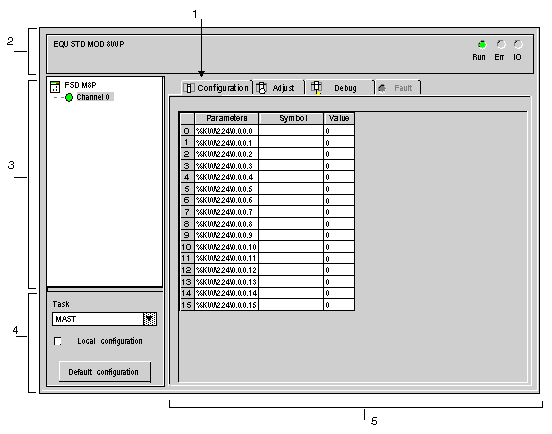Click the Adjust tab icon
The width and height of the screenshot is (552, 434).
[x=261, y=88]
